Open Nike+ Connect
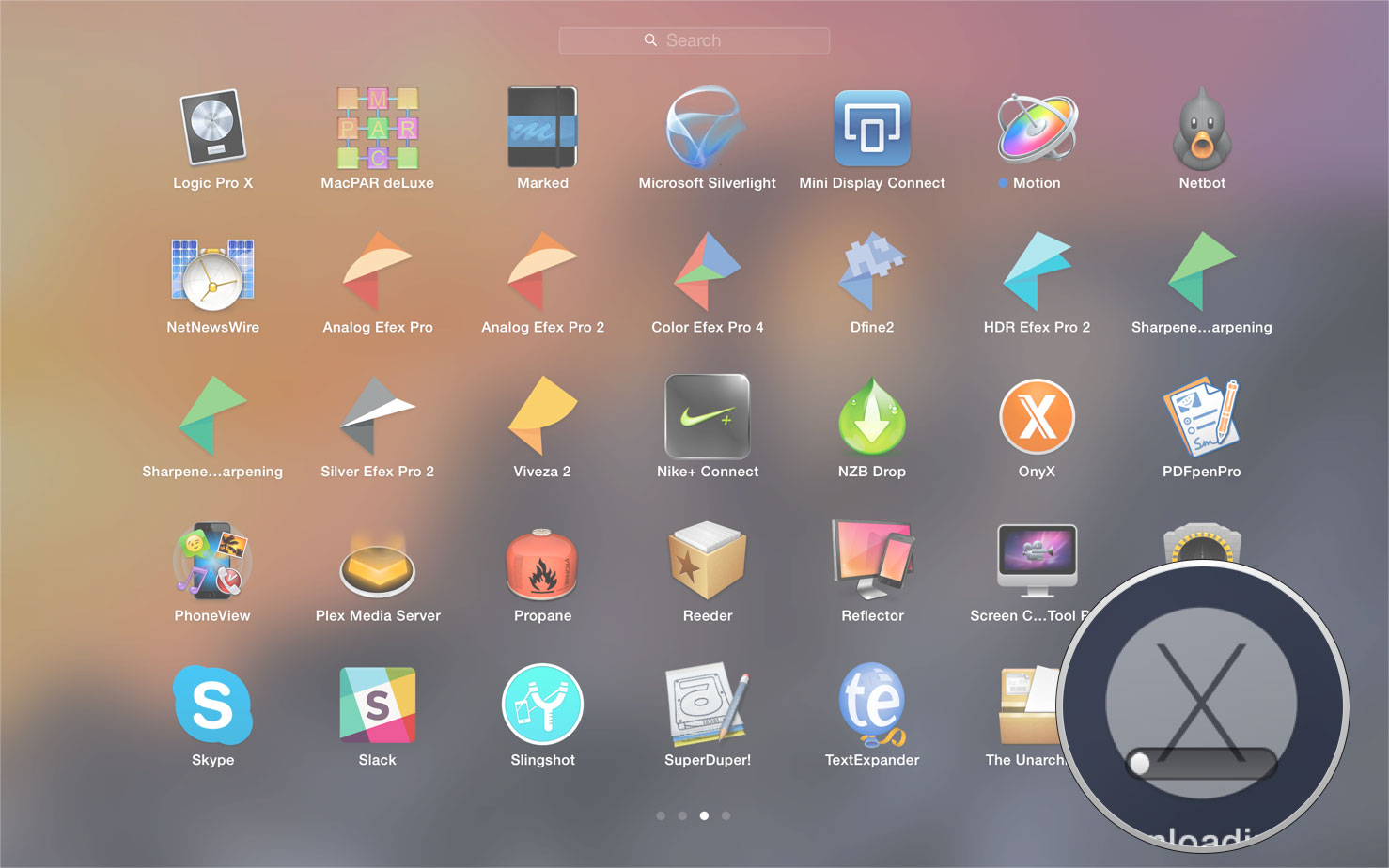1389x868 pixels. click(707, 416)
